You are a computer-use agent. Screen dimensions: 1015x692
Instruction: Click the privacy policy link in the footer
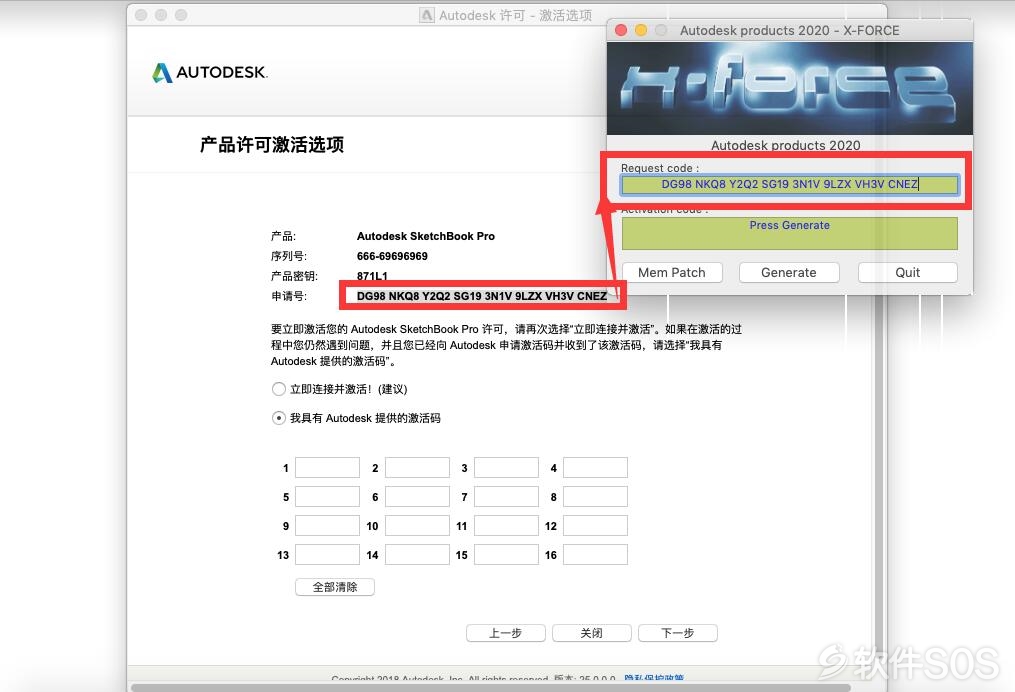[x=654, y=678]
